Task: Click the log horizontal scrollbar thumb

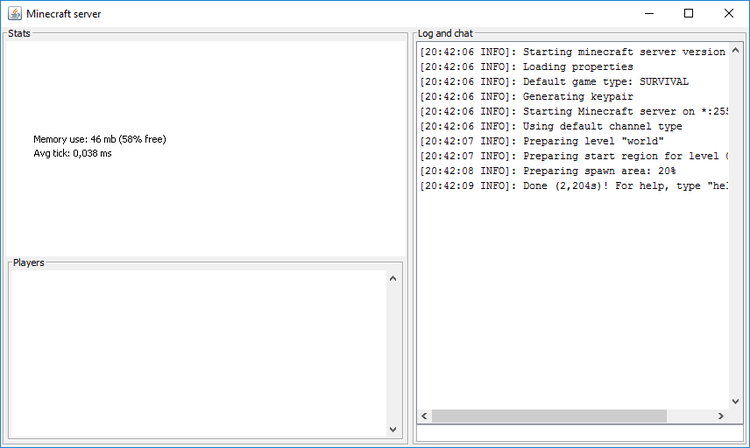Action: click(x=549, y=416)
